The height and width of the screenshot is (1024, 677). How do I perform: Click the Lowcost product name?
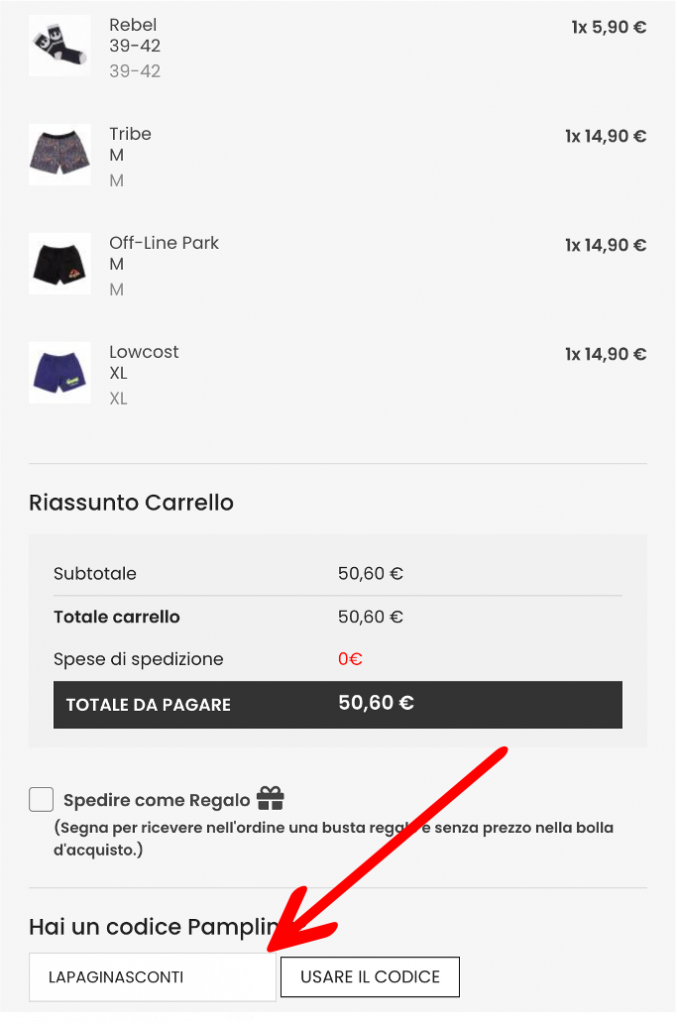[144, 352]
